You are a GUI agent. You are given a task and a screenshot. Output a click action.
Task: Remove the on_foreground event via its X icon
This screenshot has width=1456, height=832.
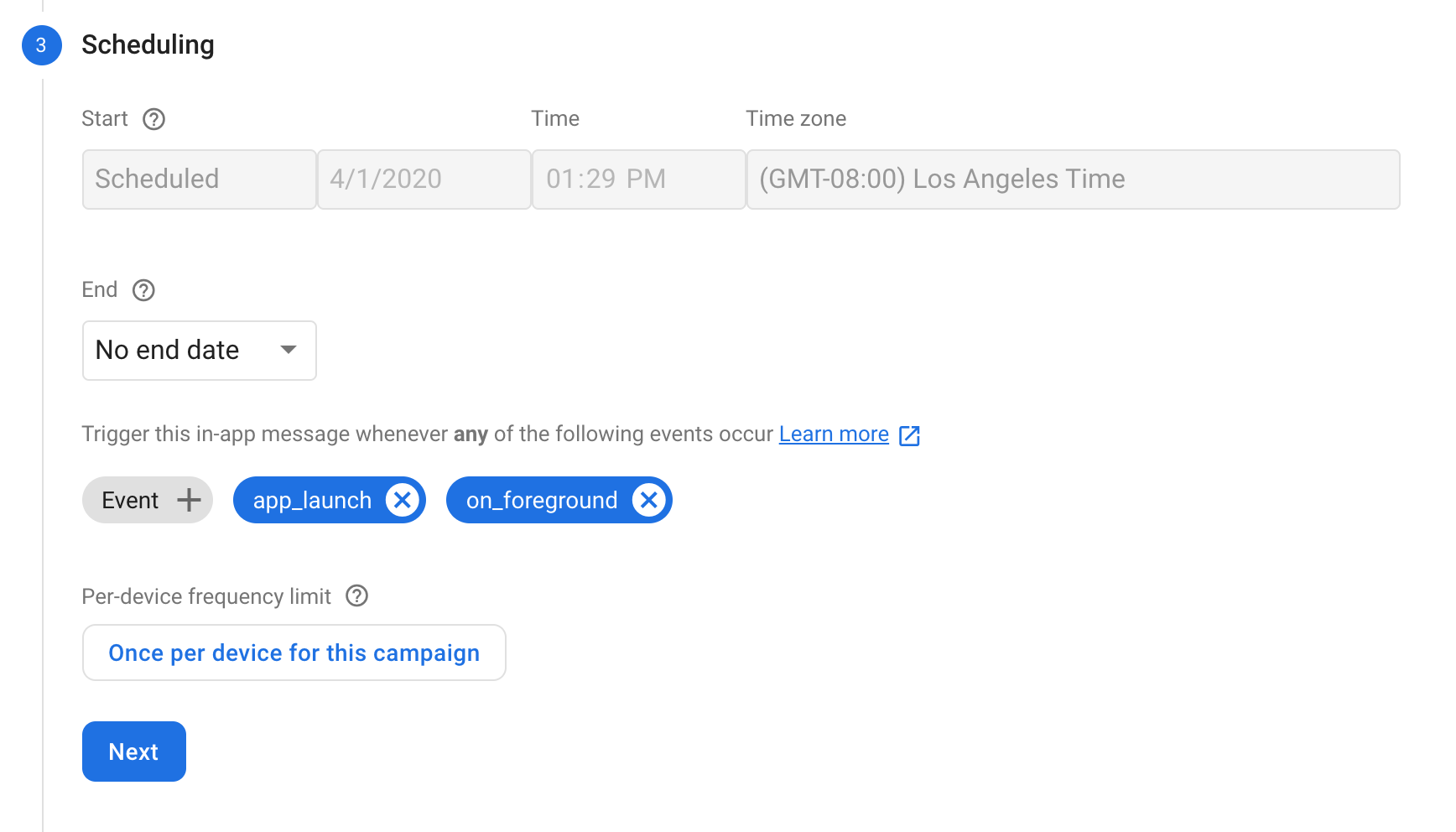click(x=647, y=499)
